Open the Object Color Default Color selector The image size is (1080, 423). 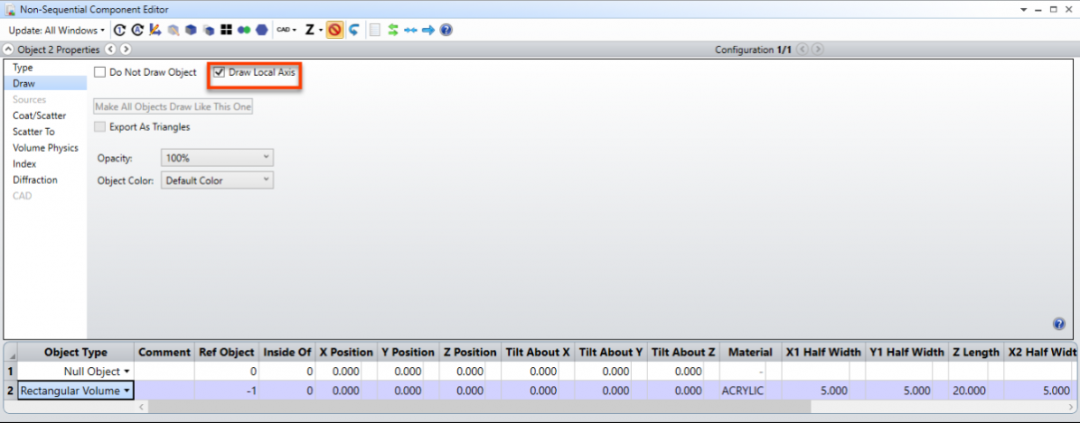pos(217,180)
